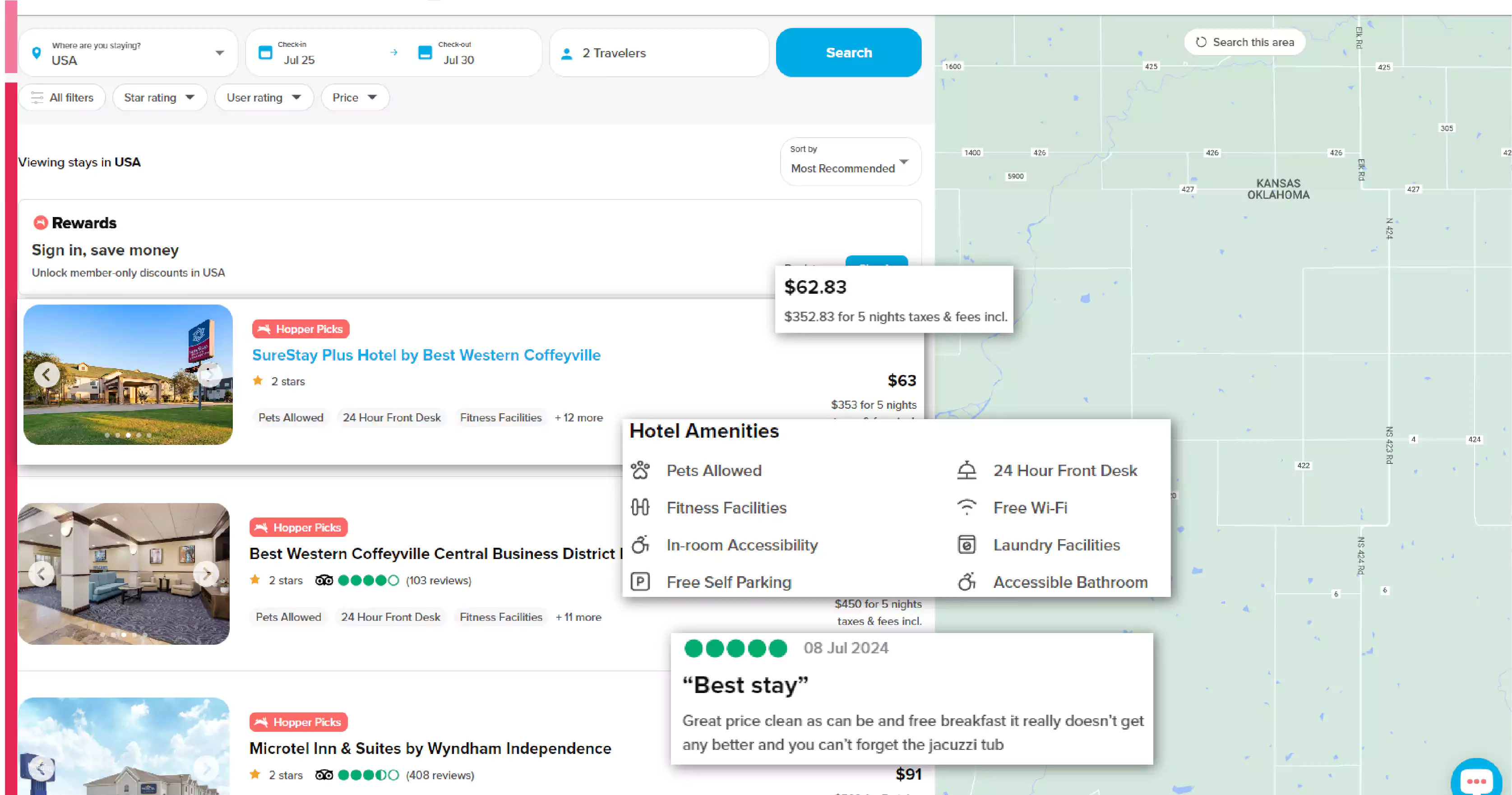The image size is (1512, 795).
Task: Expand +11 more amenities for Best Western
Action: click(x=578, y=617)
